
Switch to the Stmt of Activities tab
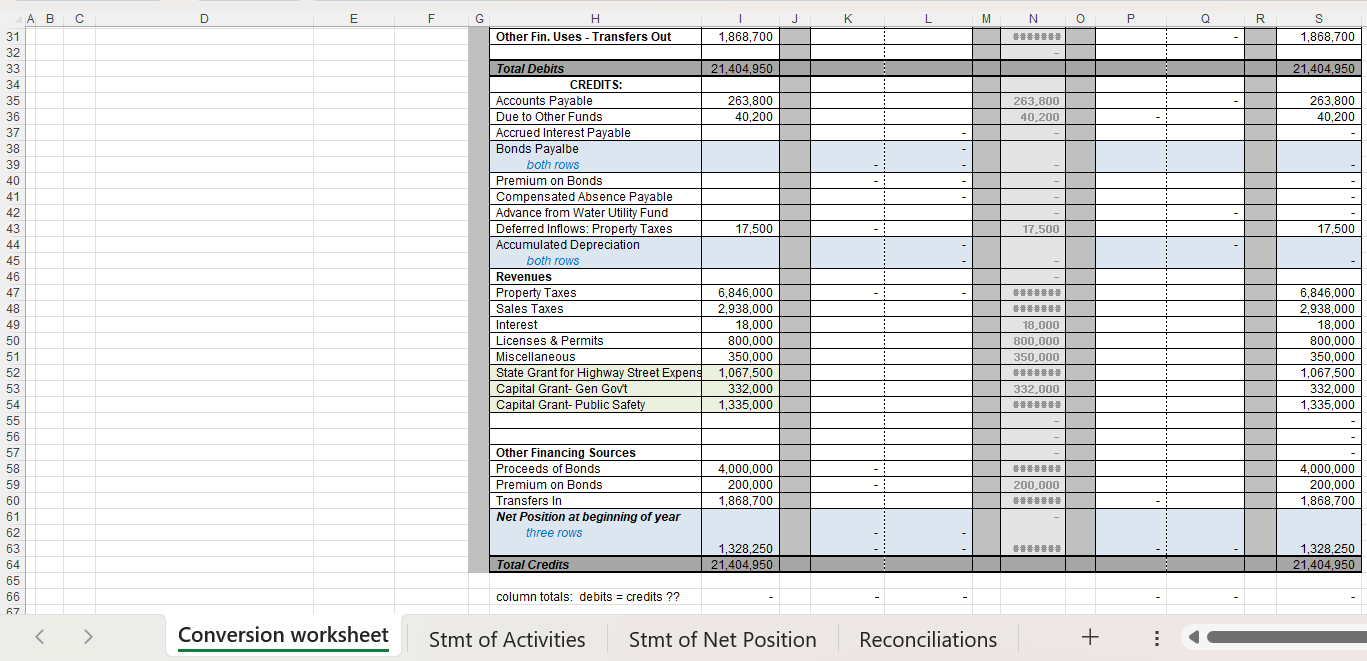pyautogui.click(x=507, y=639)
